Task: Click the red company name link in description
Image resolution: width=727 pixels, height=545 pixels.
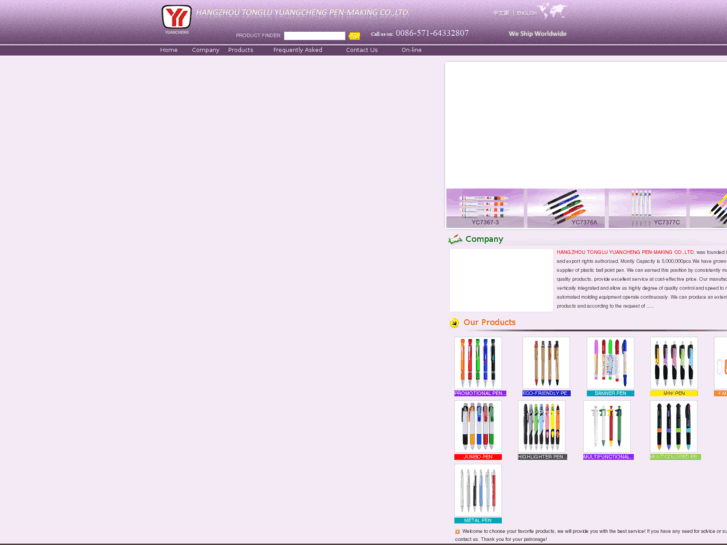Action: [x=625, y=252]
